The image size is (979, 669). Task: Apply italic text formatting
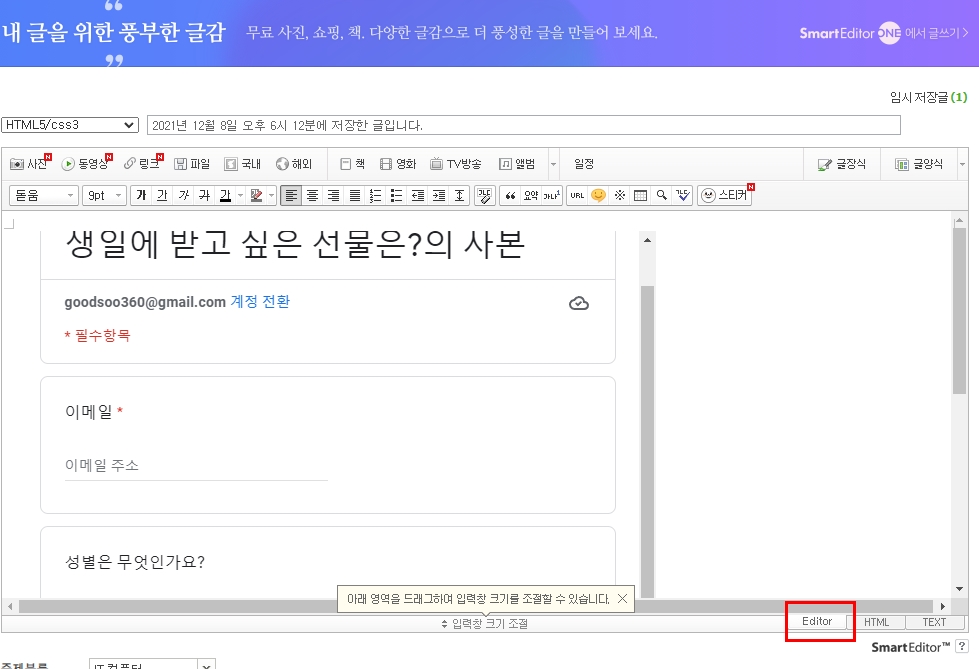coord(184,196)
